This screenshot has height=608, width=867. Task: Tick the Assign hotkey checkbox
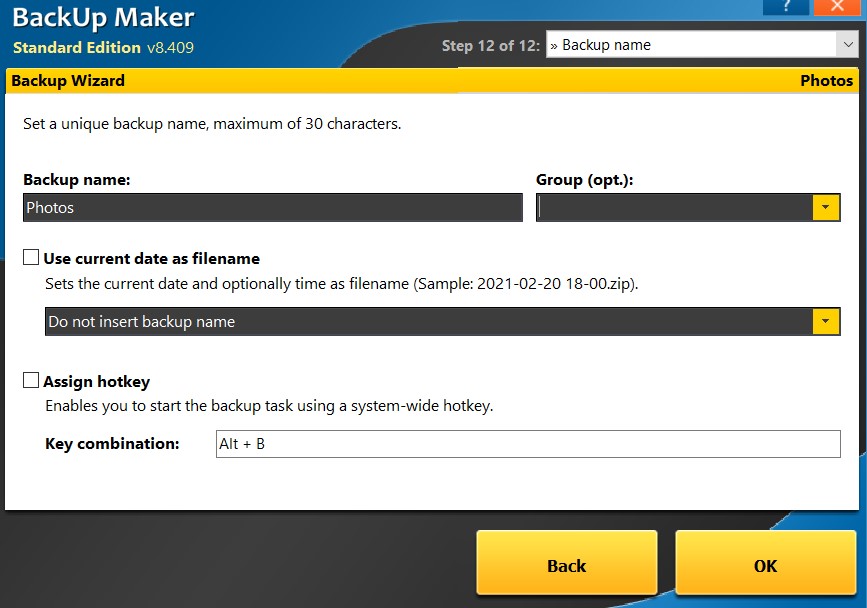(31, 380)
